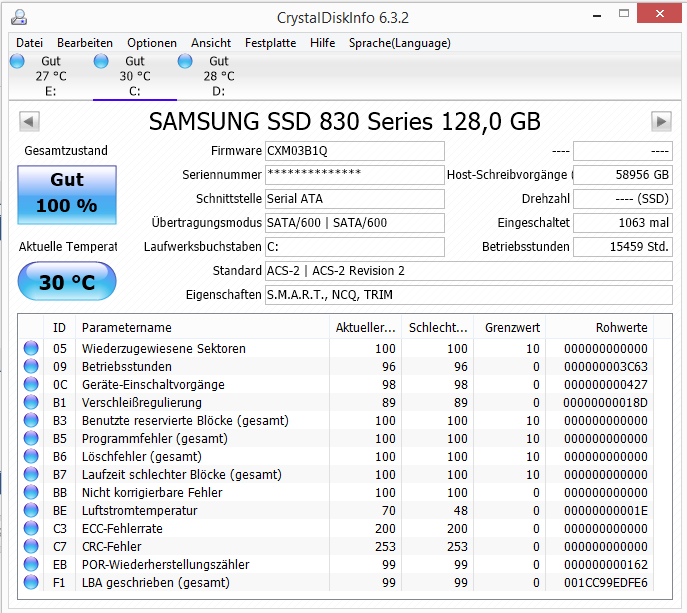Go to next disk with right arrow

661,121
